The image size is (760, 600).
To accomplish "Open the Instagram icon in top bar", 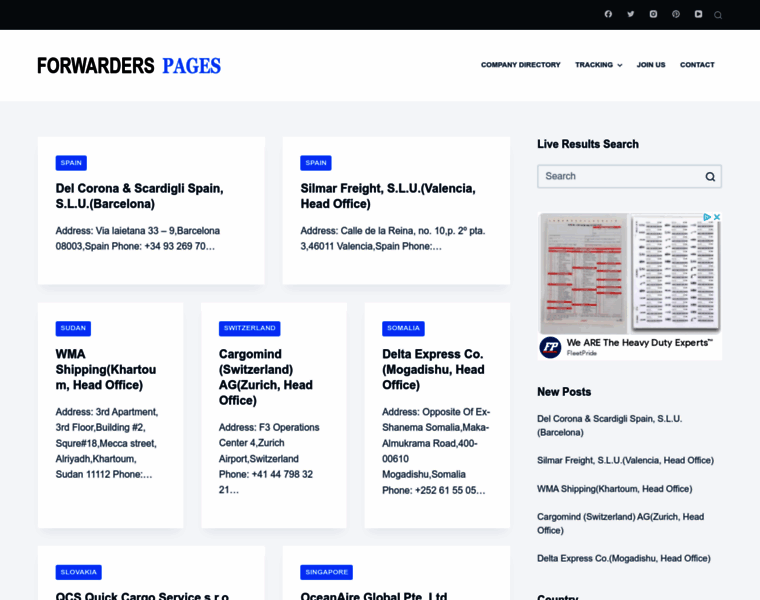I will tap(653, 14).
